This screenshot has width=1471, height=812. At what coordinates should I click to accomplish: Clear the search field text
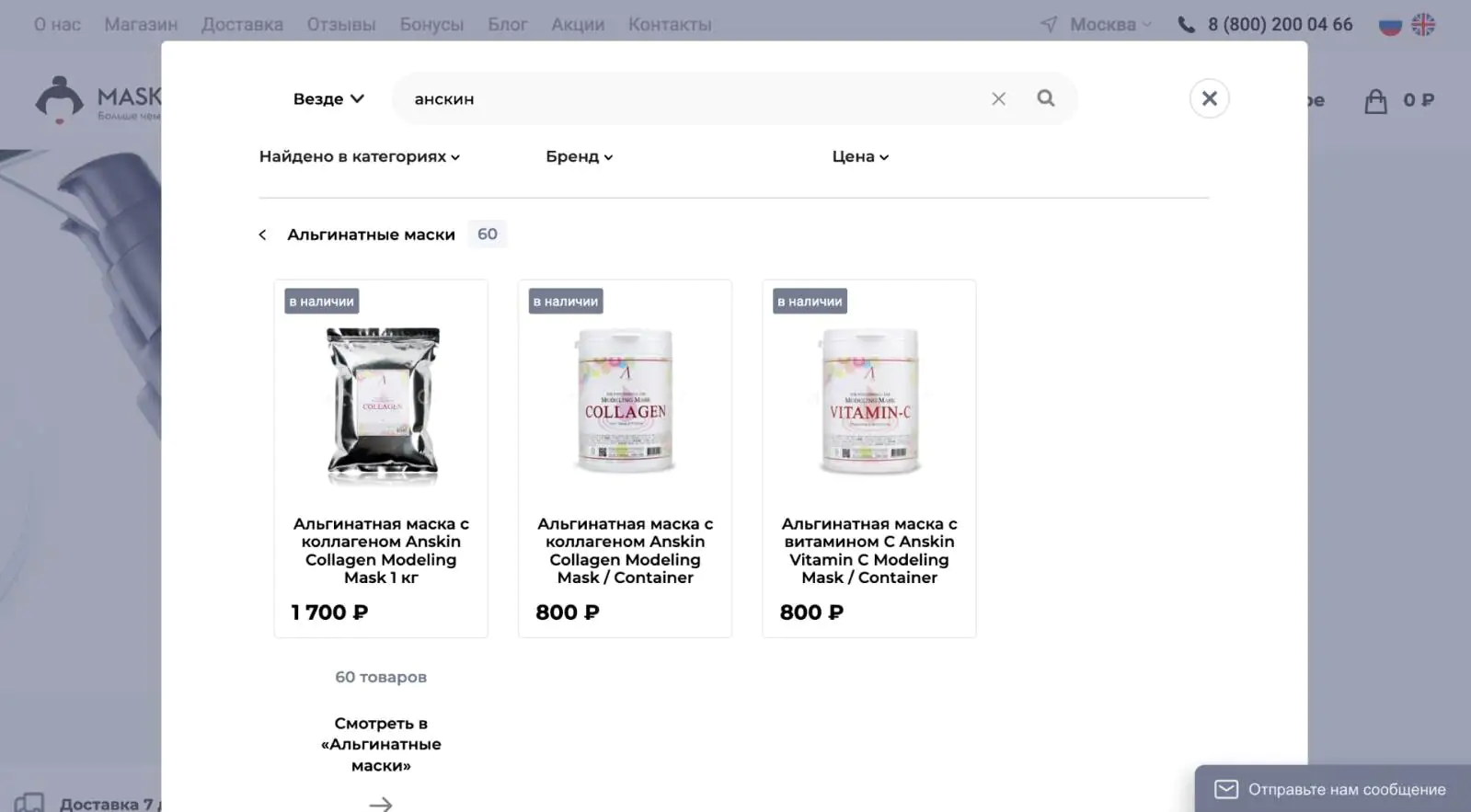click(x=998, y=98)
